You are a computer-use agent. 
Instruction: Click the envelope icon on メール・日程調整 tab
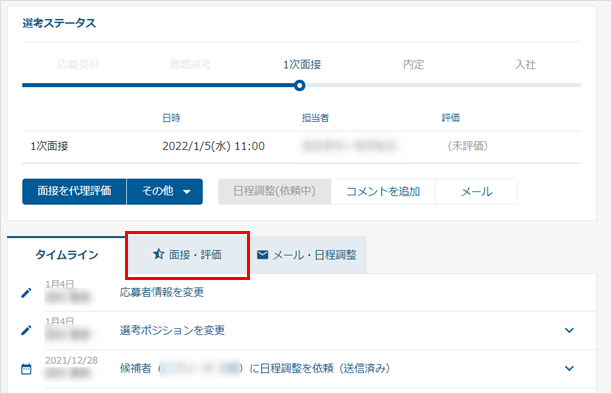263,255
